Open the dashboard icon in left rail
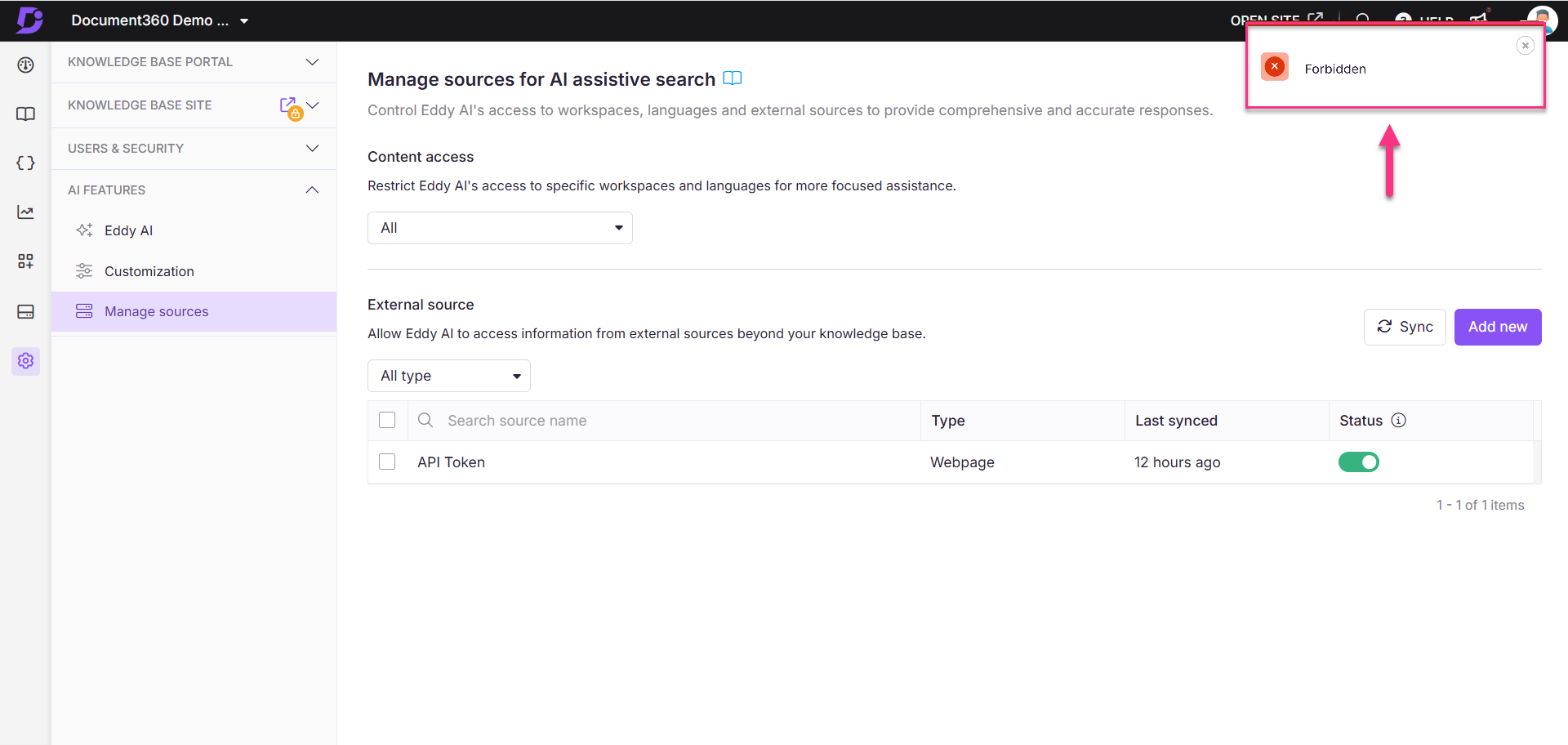The width and height of the screenshot is (1568, 745). [x=25, y=65]
